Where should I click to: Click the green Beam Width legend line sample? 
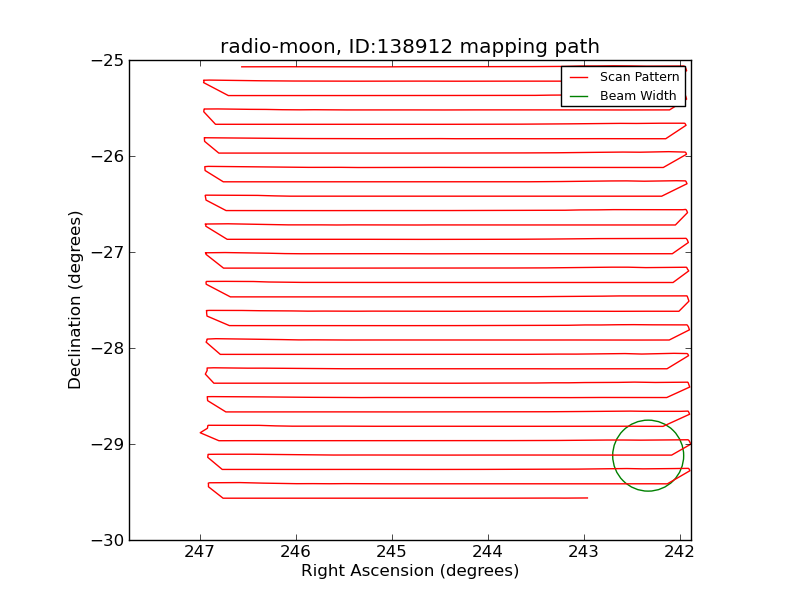click(x=579, y=96)
